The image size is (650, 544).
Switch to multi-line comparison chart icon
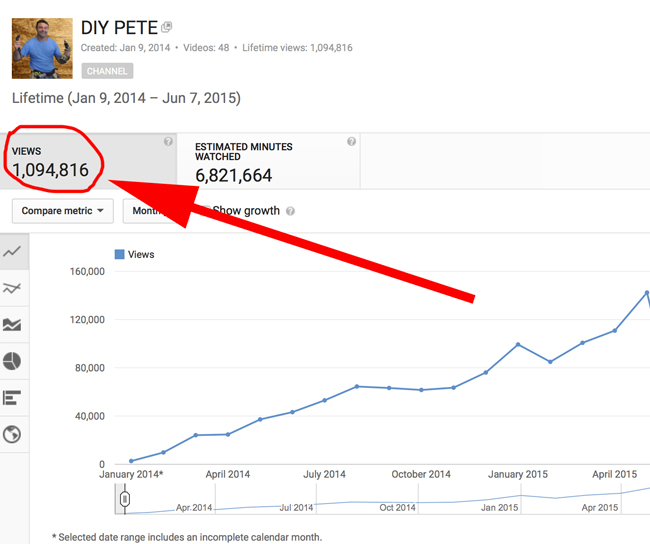click(x=13, y=289)
